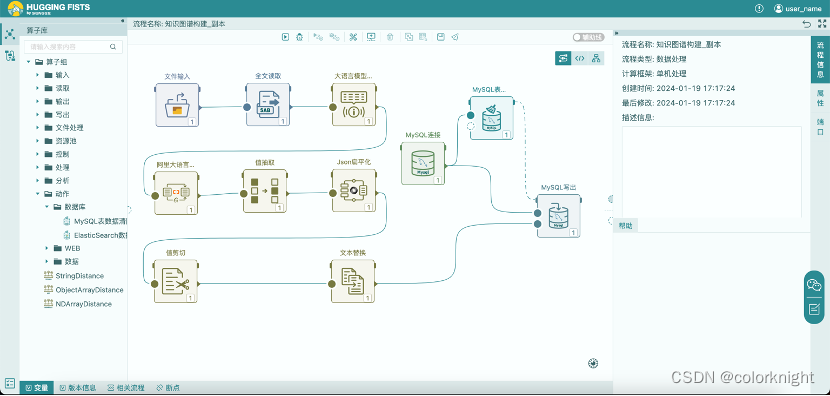Click the 描述信息 text area
This screenshot has height=396, width=830.
[711, 172]
